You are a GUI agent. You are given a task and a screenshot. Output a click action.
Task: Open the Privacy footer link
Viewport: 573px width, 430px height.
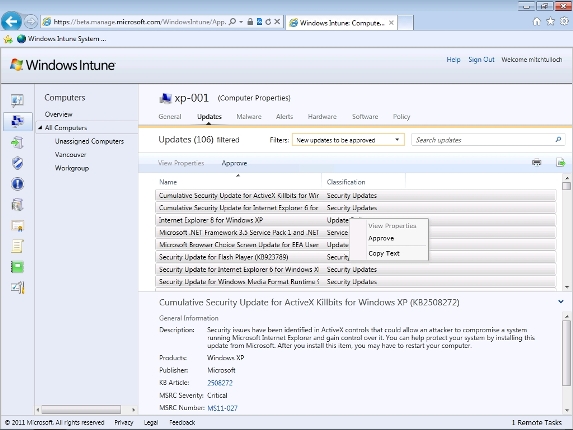(x=124, y=422)
